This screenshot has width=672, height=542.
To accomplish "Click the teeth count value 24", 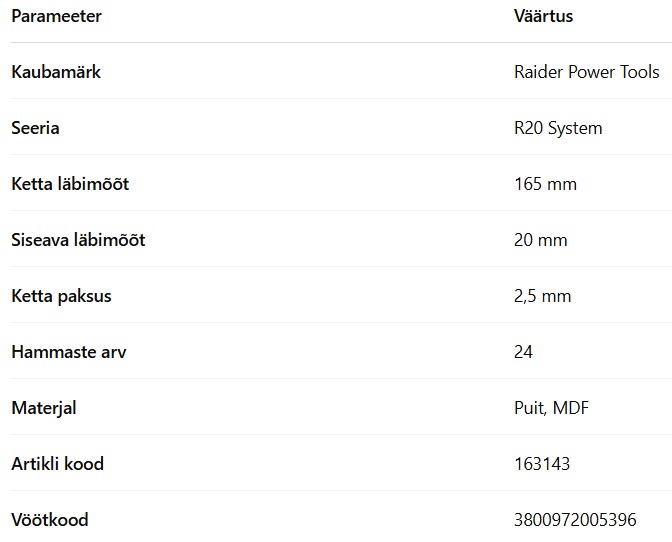I will pos(523,352).
